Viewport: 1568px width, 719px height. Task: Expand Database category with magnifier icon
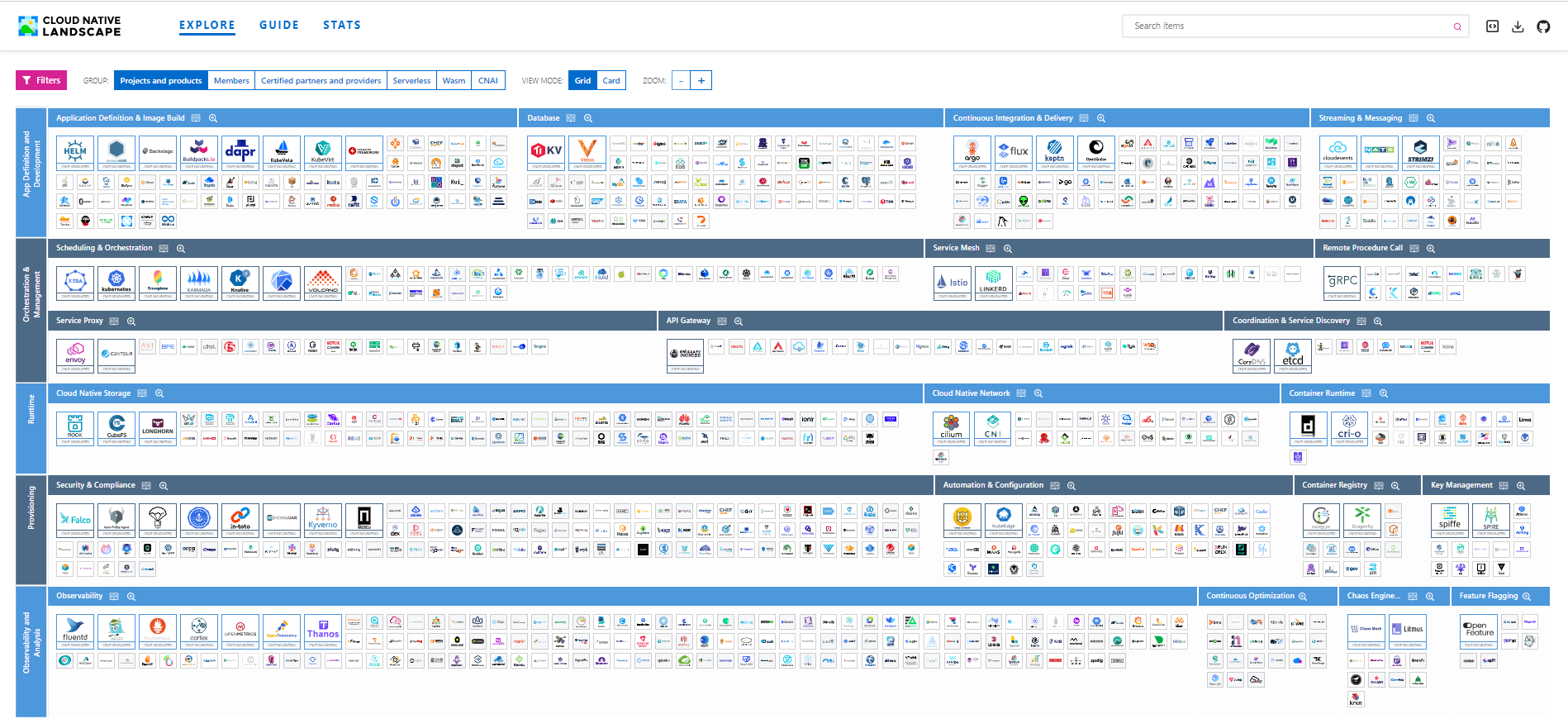588,118
